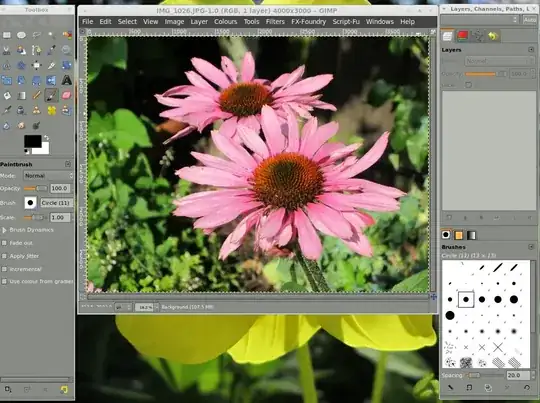The image size is (540, 403).
Task: Select the Pencil tool
Action: [x=37, y=95]
